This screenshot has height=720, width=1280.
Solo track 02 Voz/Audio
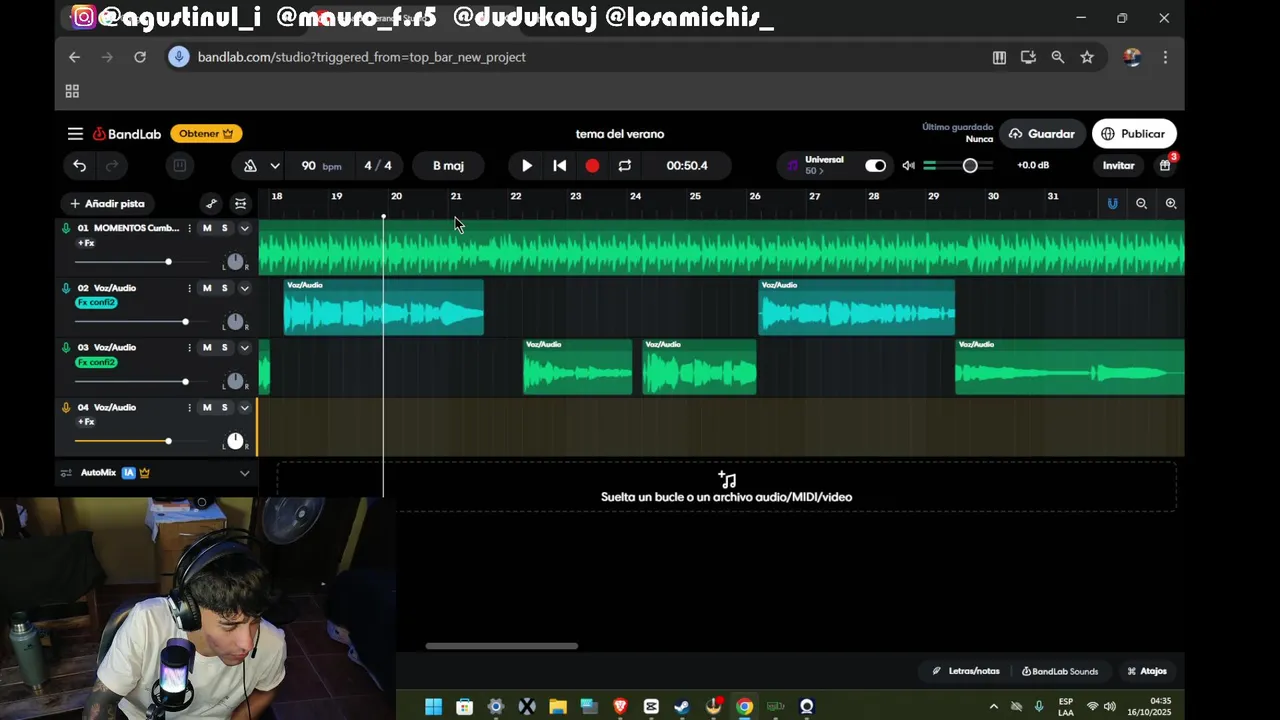pyautogui.click(x=224, y=288)
